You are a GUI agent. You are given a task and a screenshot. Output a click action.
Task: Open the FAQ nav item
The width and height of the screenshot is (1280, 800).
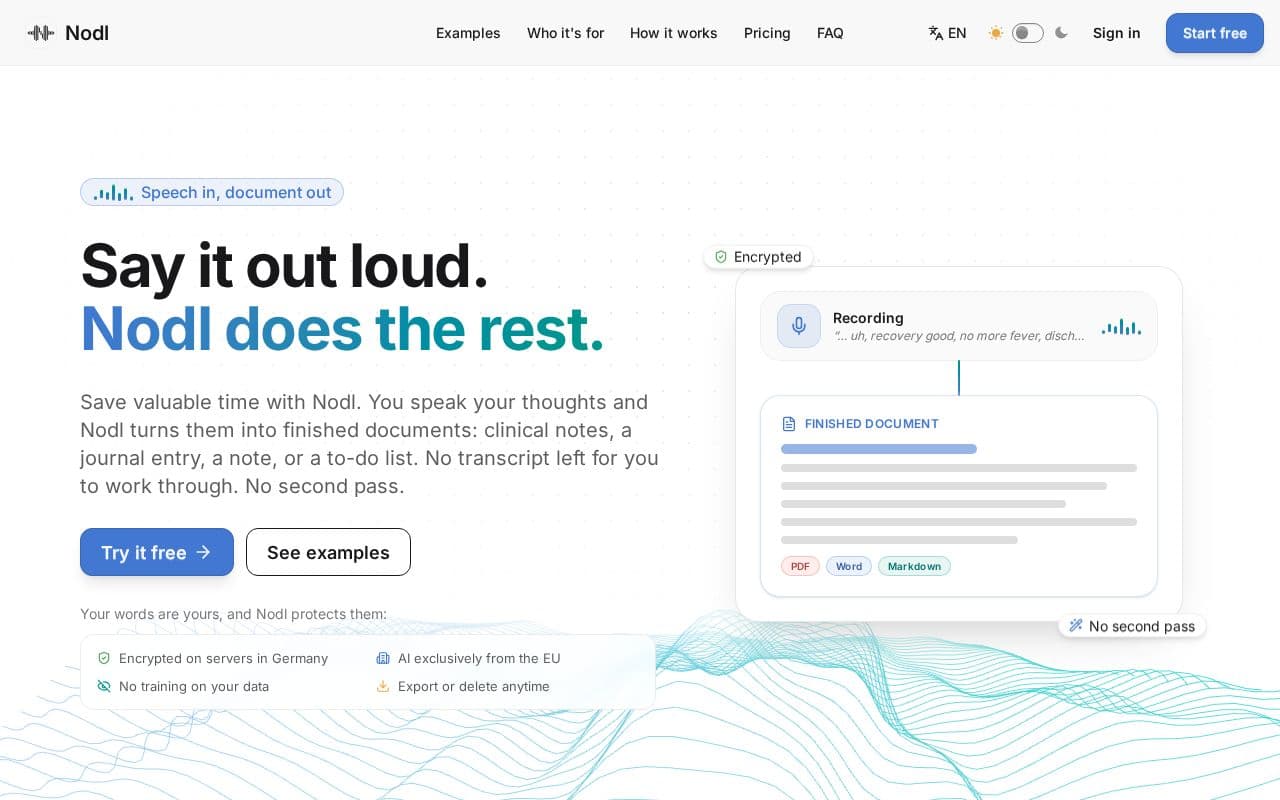[830, 33]
